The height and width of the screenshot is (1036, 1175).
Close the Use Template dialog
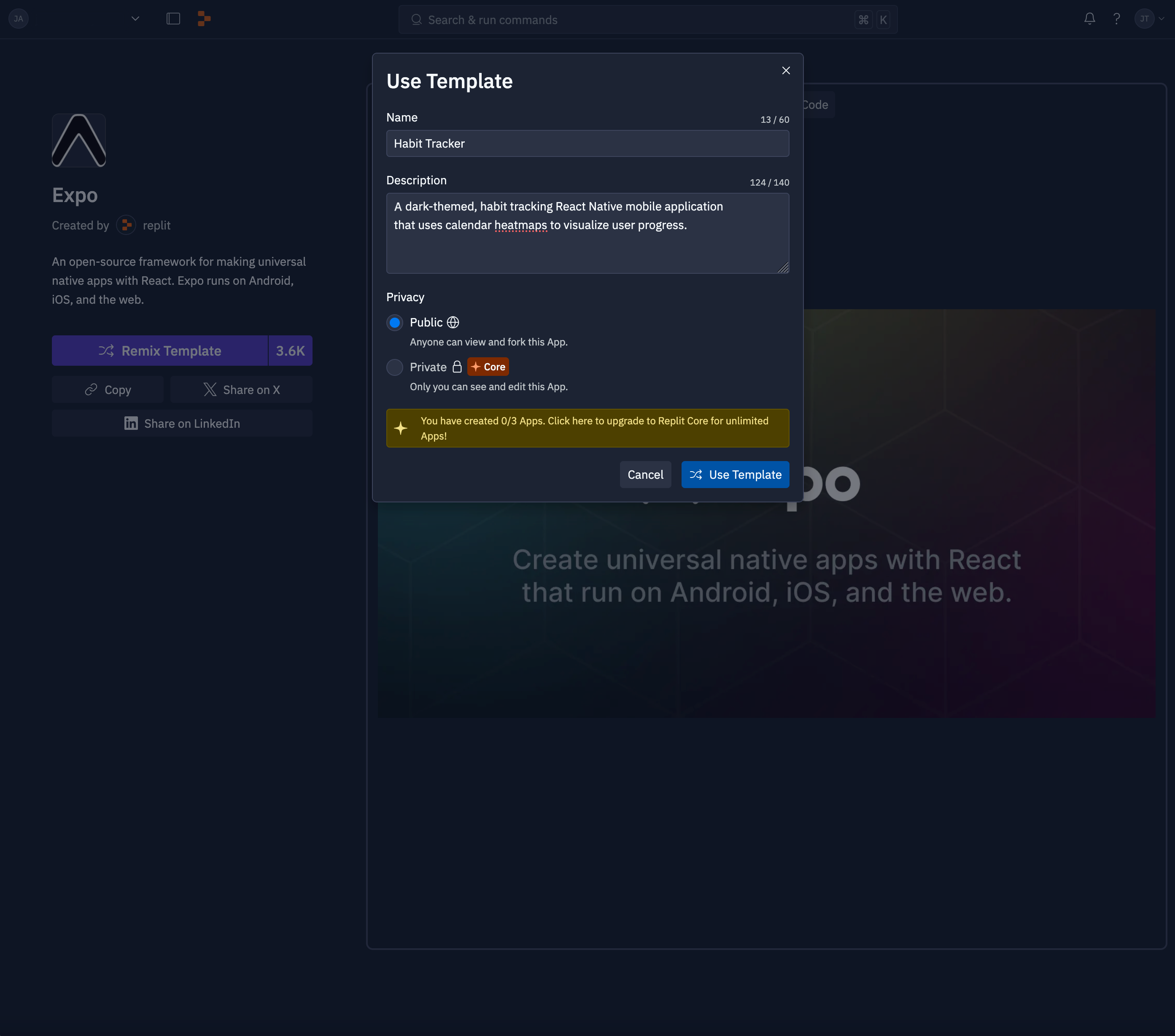786,71
